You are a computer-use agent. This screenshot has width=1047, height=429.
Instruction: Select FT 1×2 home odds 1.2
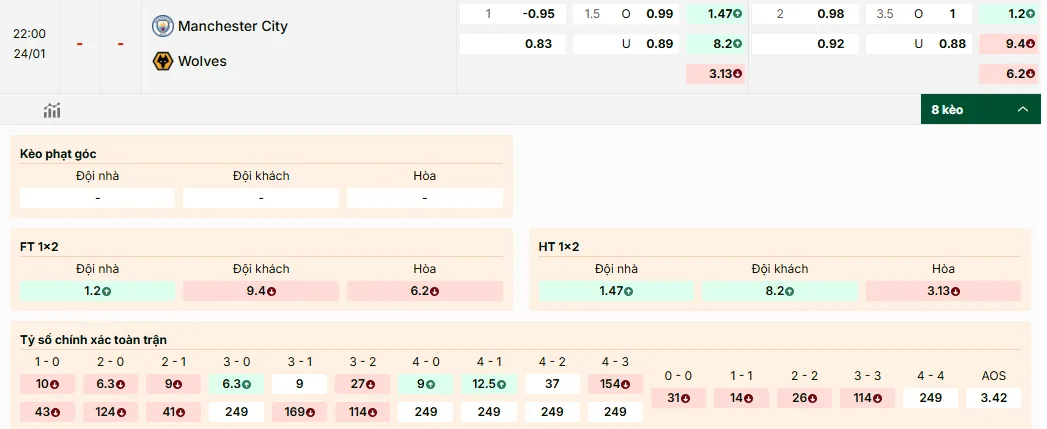(x=97, y=291)
